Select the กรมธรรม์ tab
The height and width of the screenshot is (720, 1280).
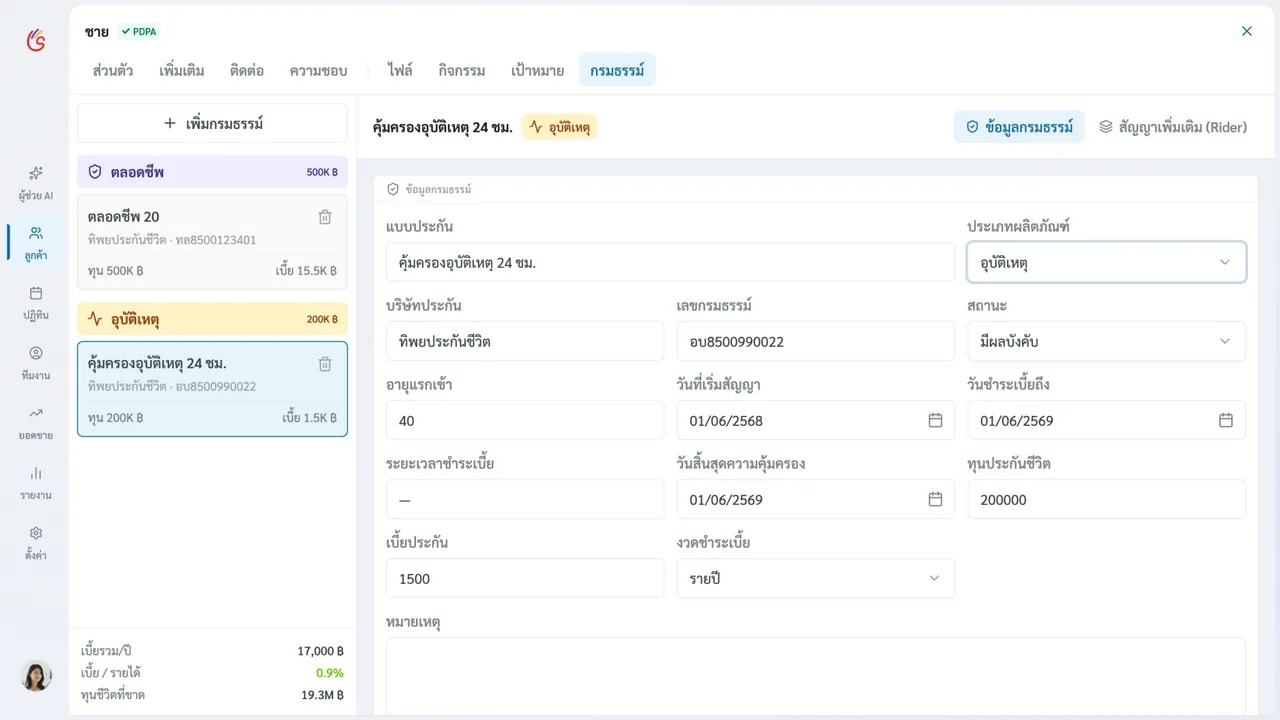click(617, 70)
